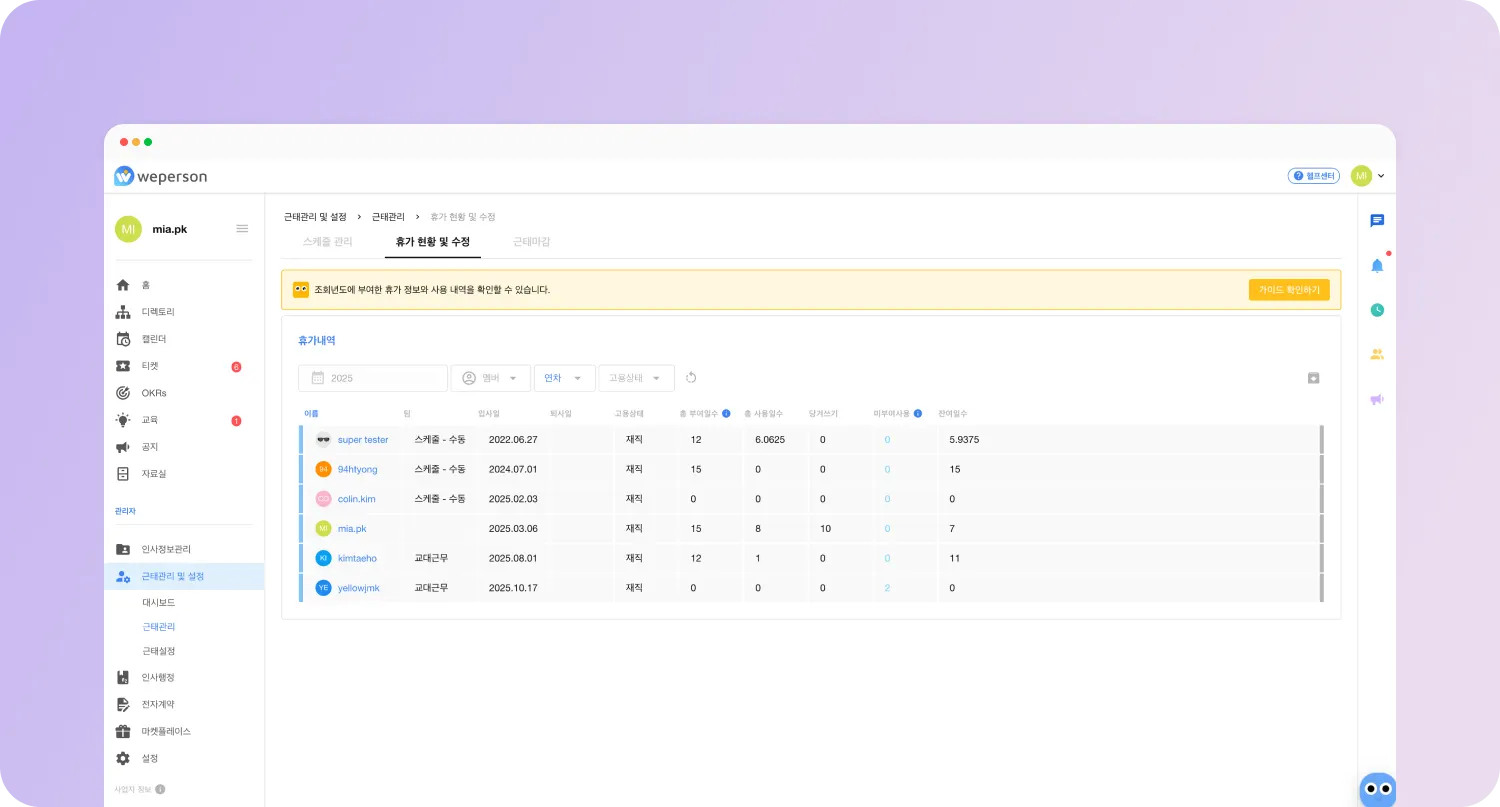Viewport: 1500px width, 807px height.
Task: Click info icon next to 사업자 정보
Action: coord(160,789)
